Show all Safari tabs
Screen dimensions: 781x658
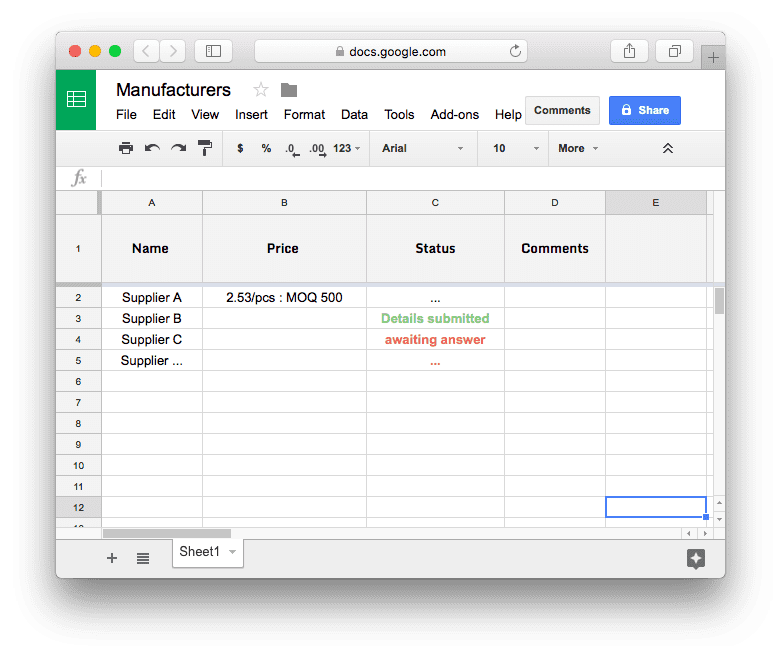(674, 51)
